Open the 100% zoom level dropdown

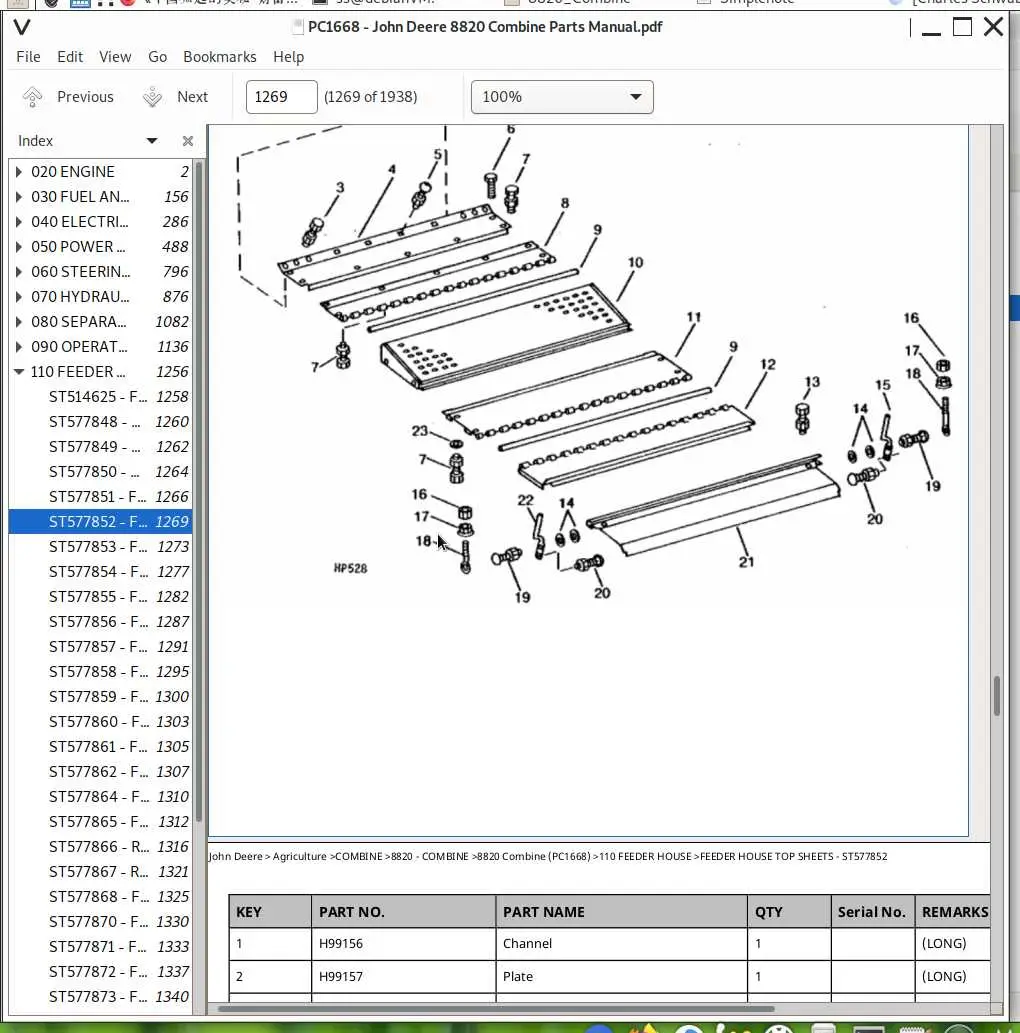pyautogui.click(x=562, y=97)
